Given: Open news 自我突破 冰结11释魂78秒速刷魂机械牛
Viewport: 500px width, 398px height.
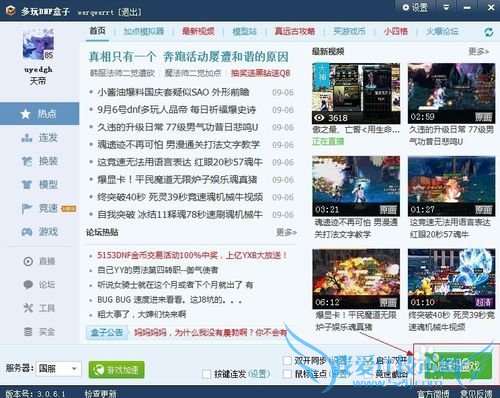Looking at the screenshot, I should pos(180,214).
